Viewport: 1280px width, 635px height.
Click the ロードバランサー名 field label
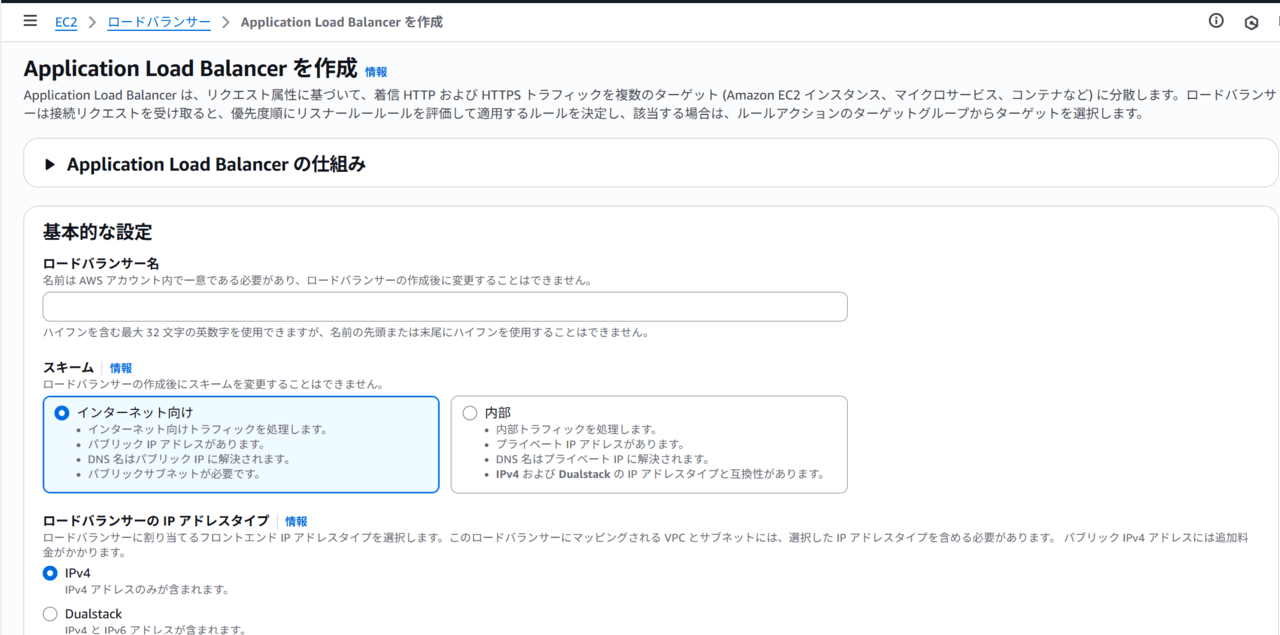(x=101, y=263)
